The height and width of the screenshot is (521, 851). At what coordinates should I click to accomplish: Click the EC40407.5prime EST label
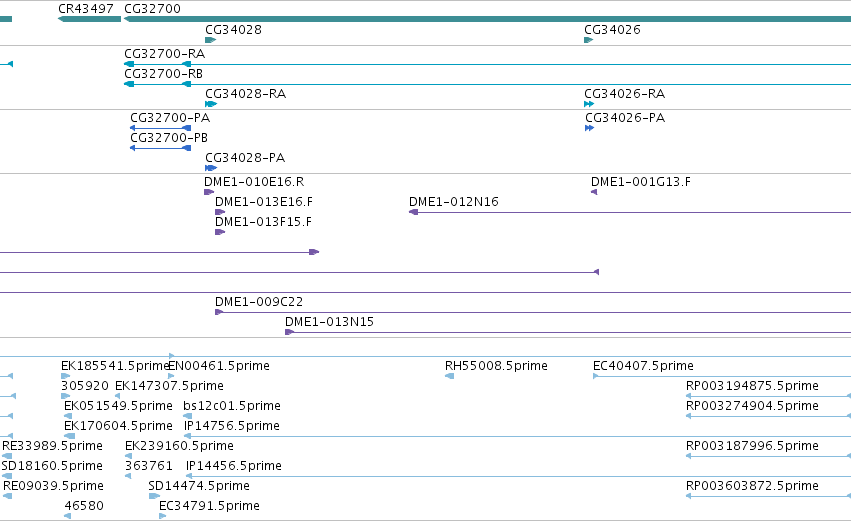coord(643,366)
